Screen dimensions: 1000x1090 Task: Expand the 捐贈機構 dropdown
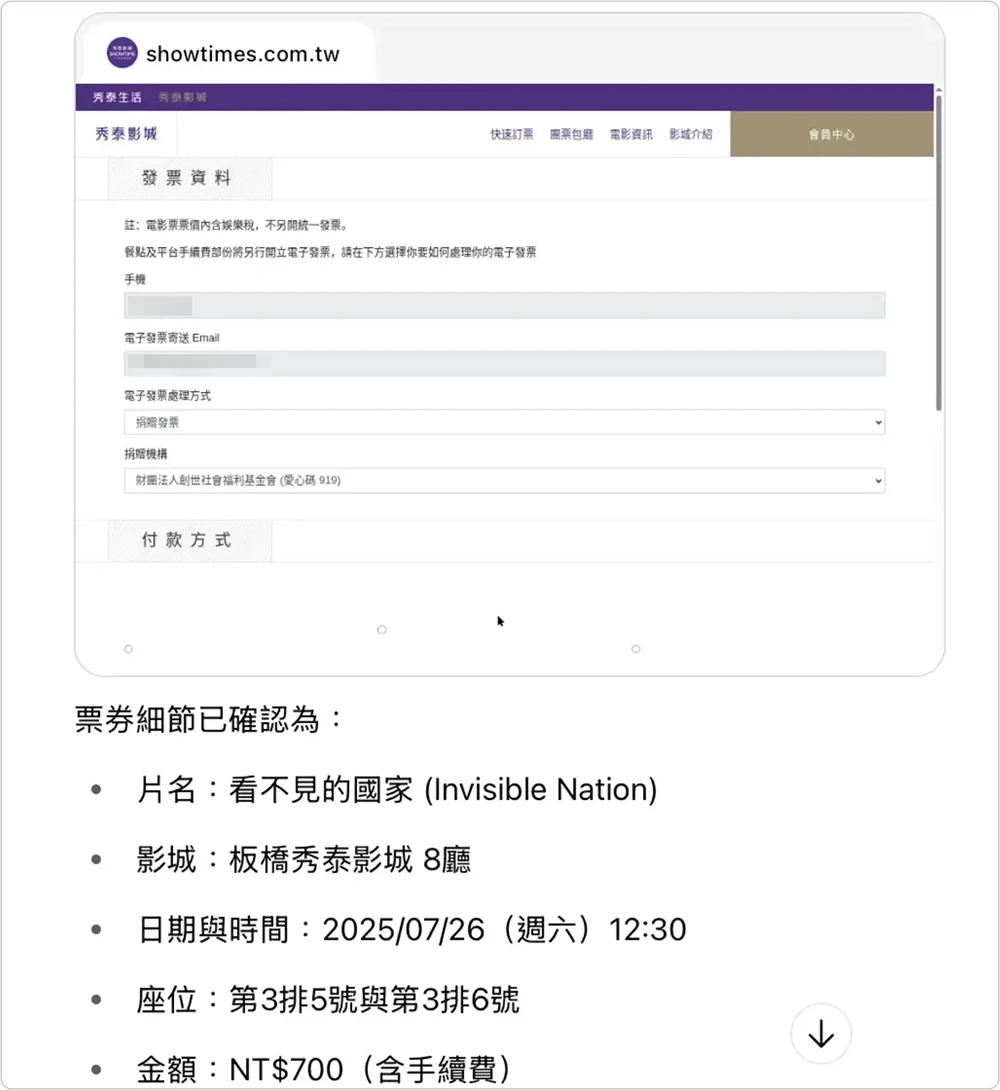pyautogui.click(x=505, y=480)
